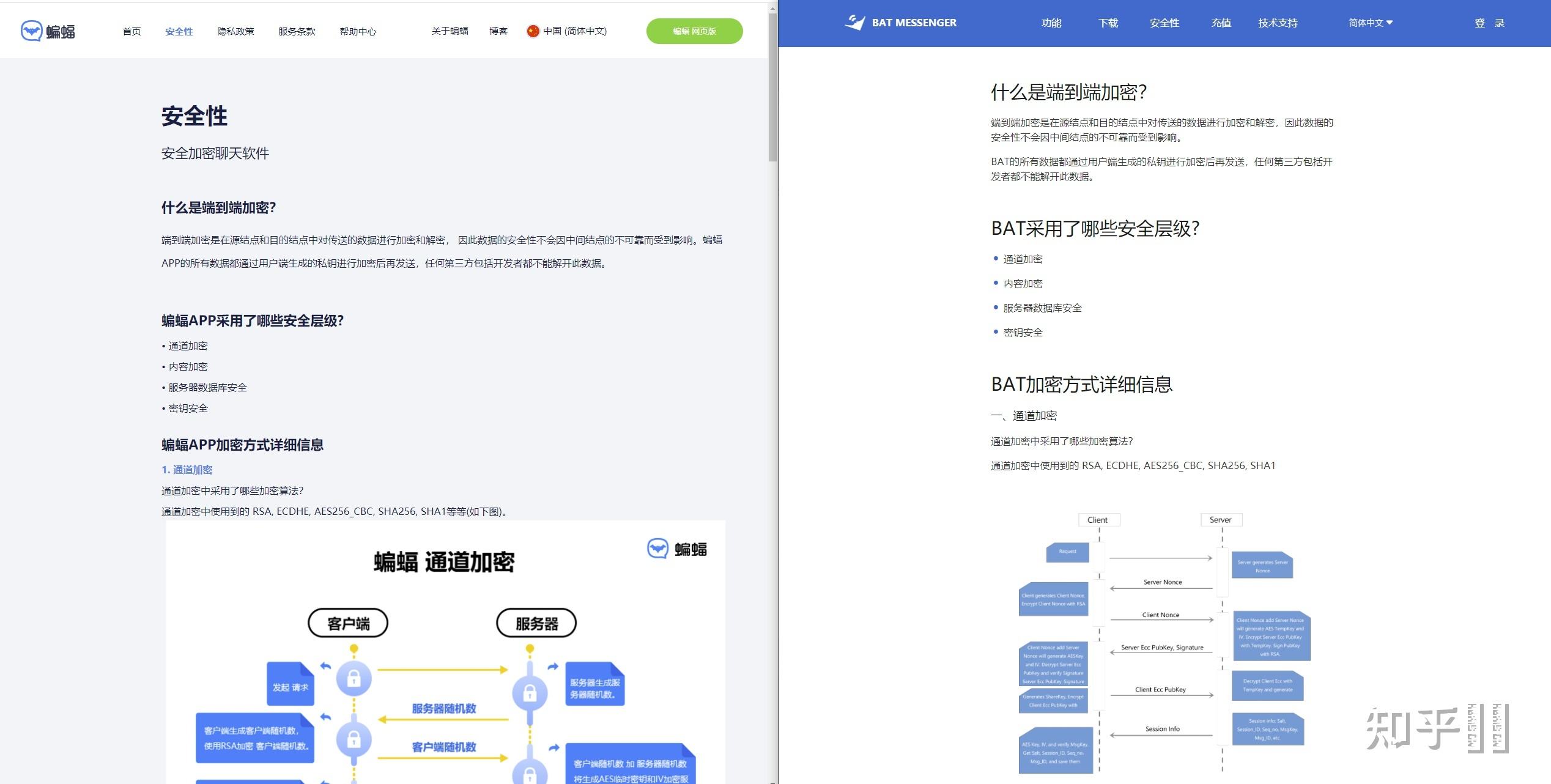The height and width of the screenshot is (784, 1551).
Task: Click 通道加密 bullet on left page
Action: (x=188, y=346)
